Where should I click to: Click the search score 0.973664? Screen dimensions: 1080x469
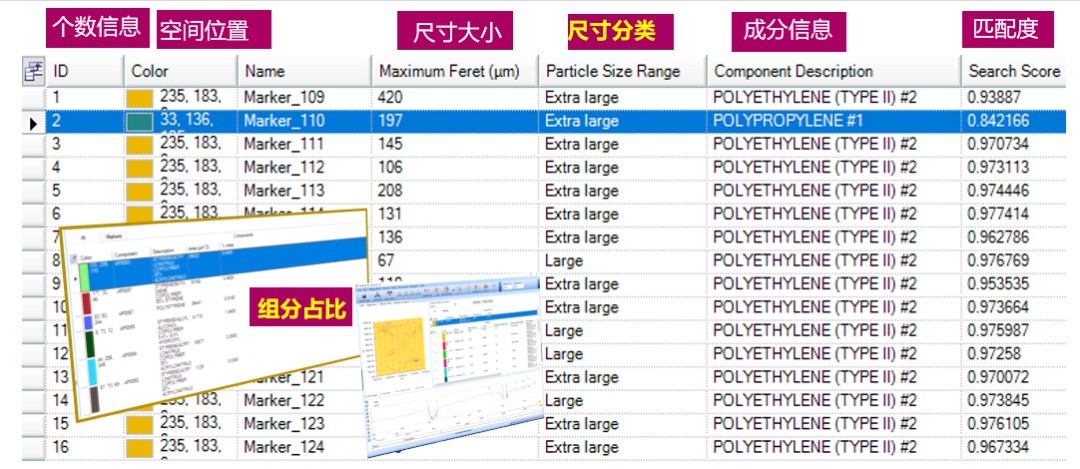click(999, 308)
